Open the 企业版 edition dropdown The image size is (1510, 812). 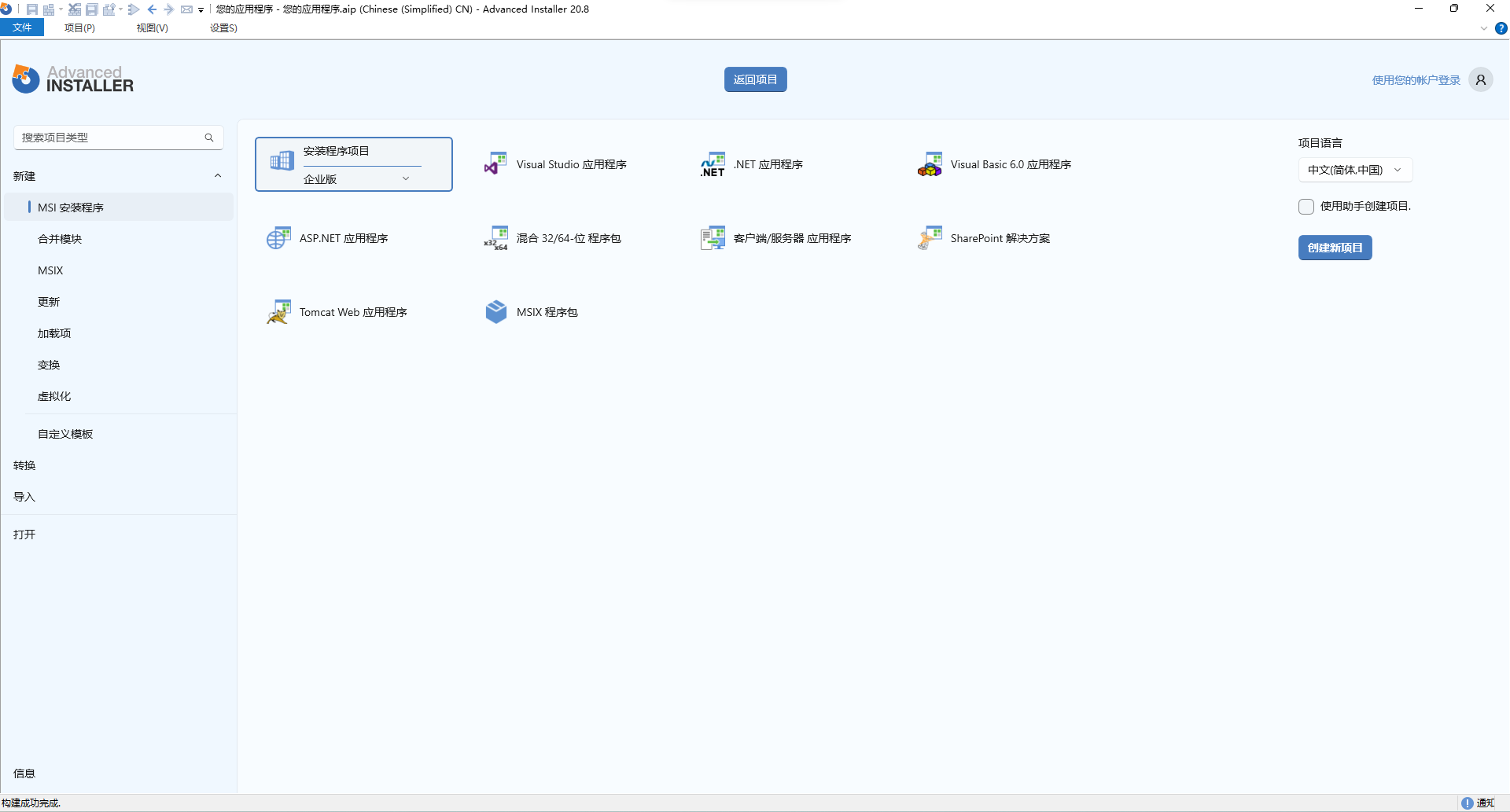(362, 178)
